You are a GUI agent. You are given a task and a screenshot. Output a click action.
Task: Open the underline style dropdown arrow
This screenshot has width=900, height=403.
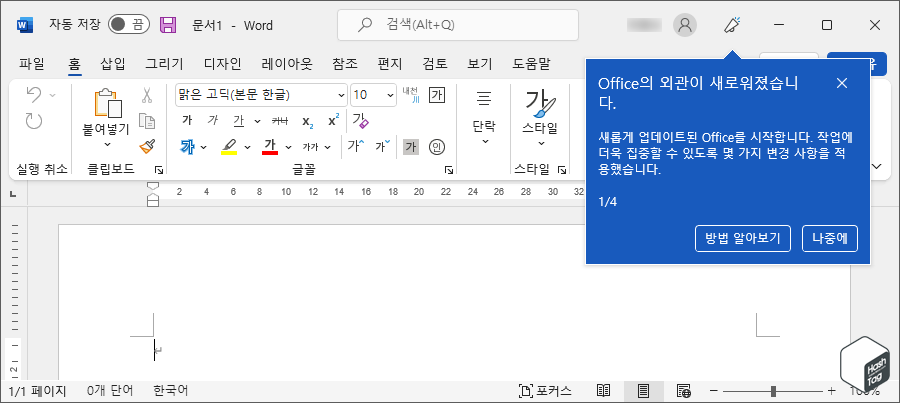tap(257, 121)
